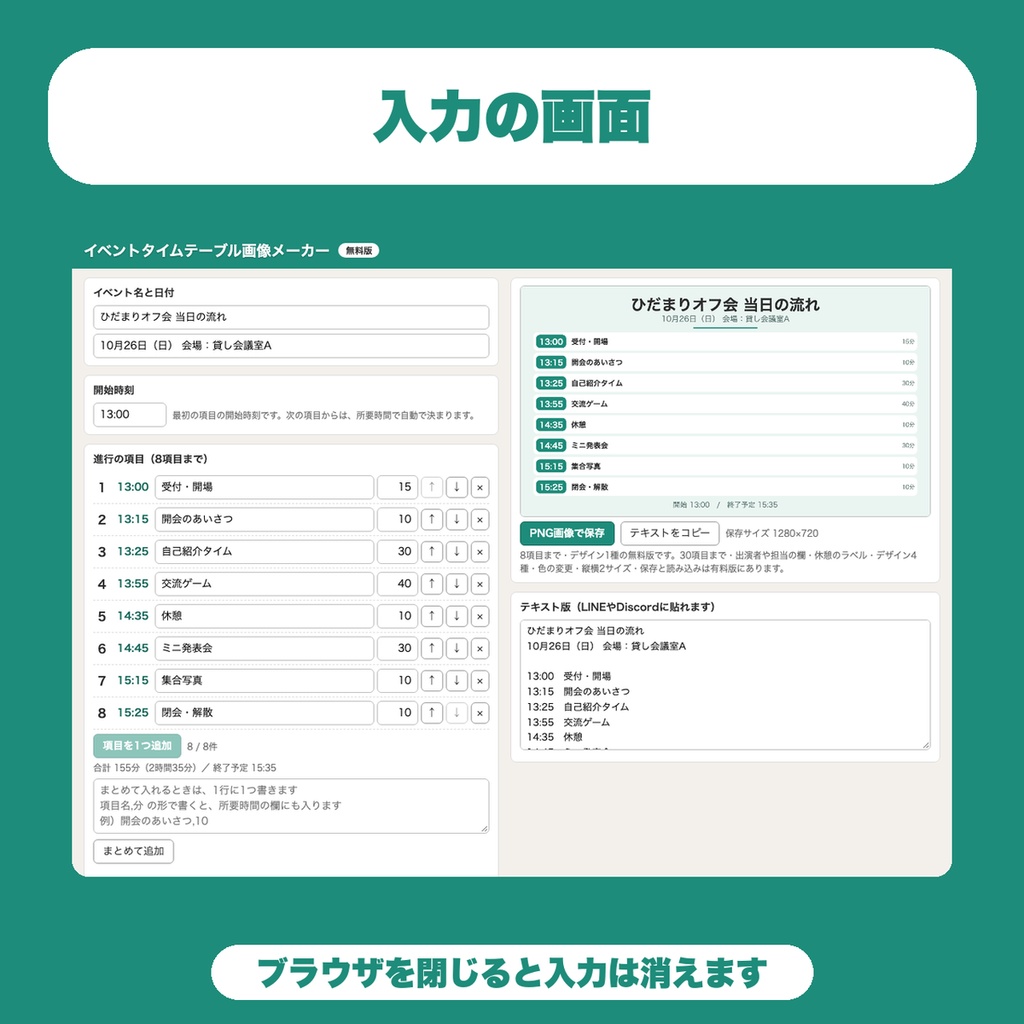This screenshot has height=1024, width=1024.
Task: Delete row 1 受付・開場
Action: [x=480, y=487]
